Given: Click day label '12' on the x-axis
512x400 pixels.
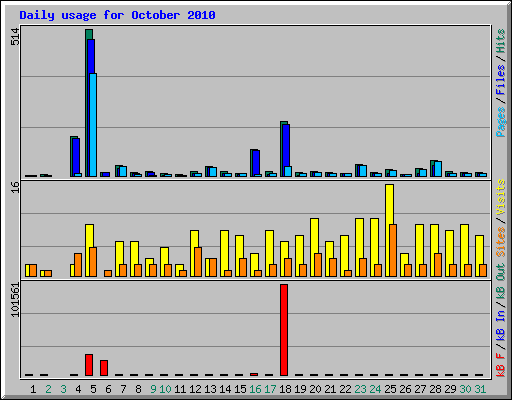Looking at the screenshot, I should click(195, 389).
